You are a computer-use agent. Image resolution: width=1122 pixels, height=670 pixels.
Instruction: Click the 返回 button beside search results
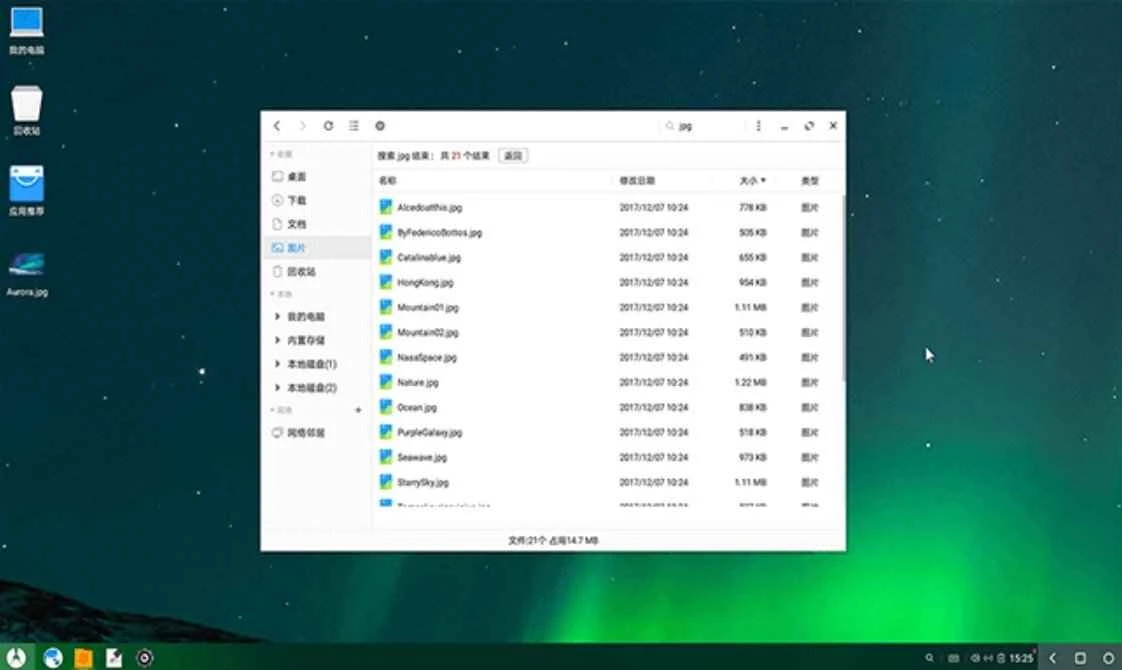[x=513, y=156]
